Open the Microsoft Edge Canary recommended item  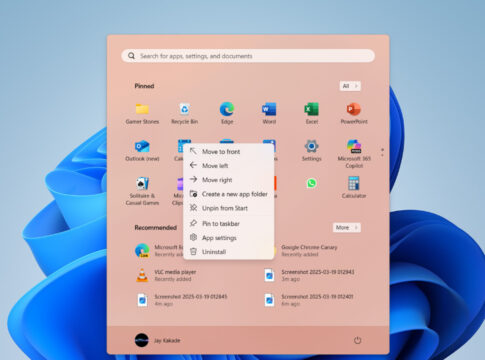[159, 251]
